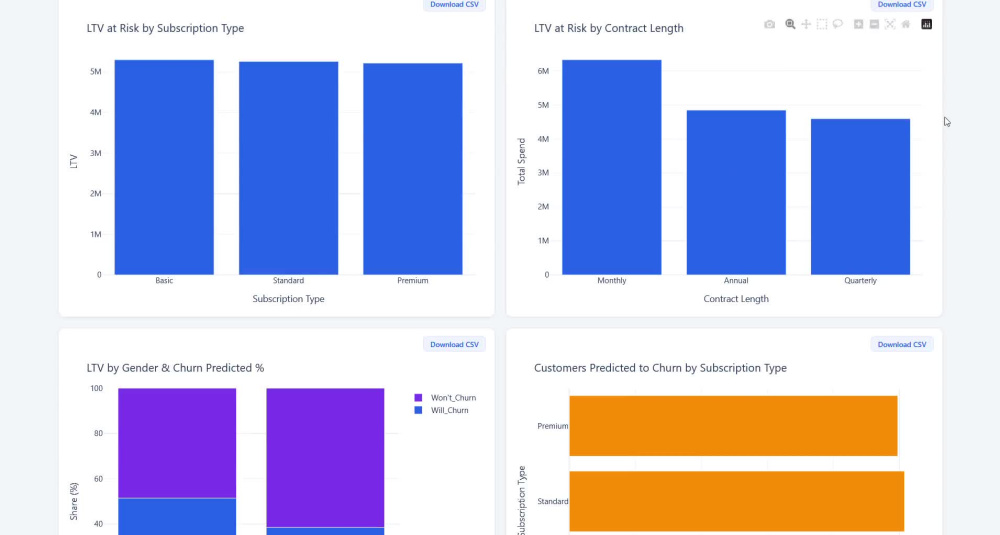Click the 'Subscription Type' x-axis label
Image resolution: width=1000 pixels, height=535 pixels.
(x=288, y=298)
